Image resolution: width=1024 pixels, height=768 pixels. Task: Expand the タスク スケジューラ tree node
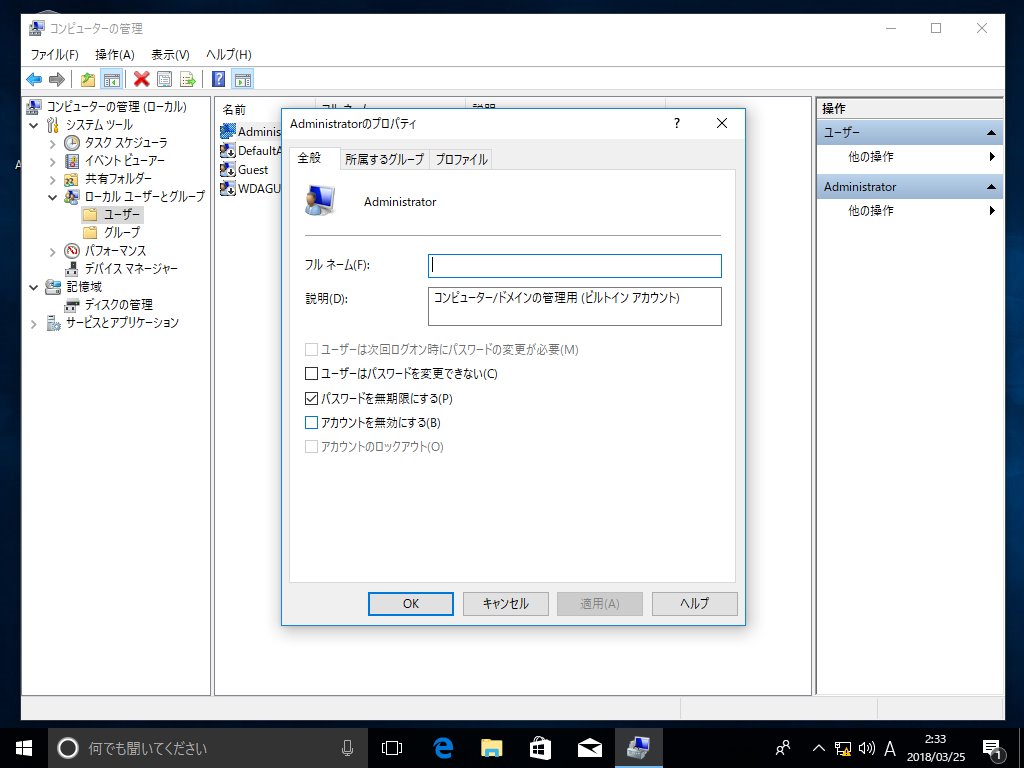click(52, 143)
